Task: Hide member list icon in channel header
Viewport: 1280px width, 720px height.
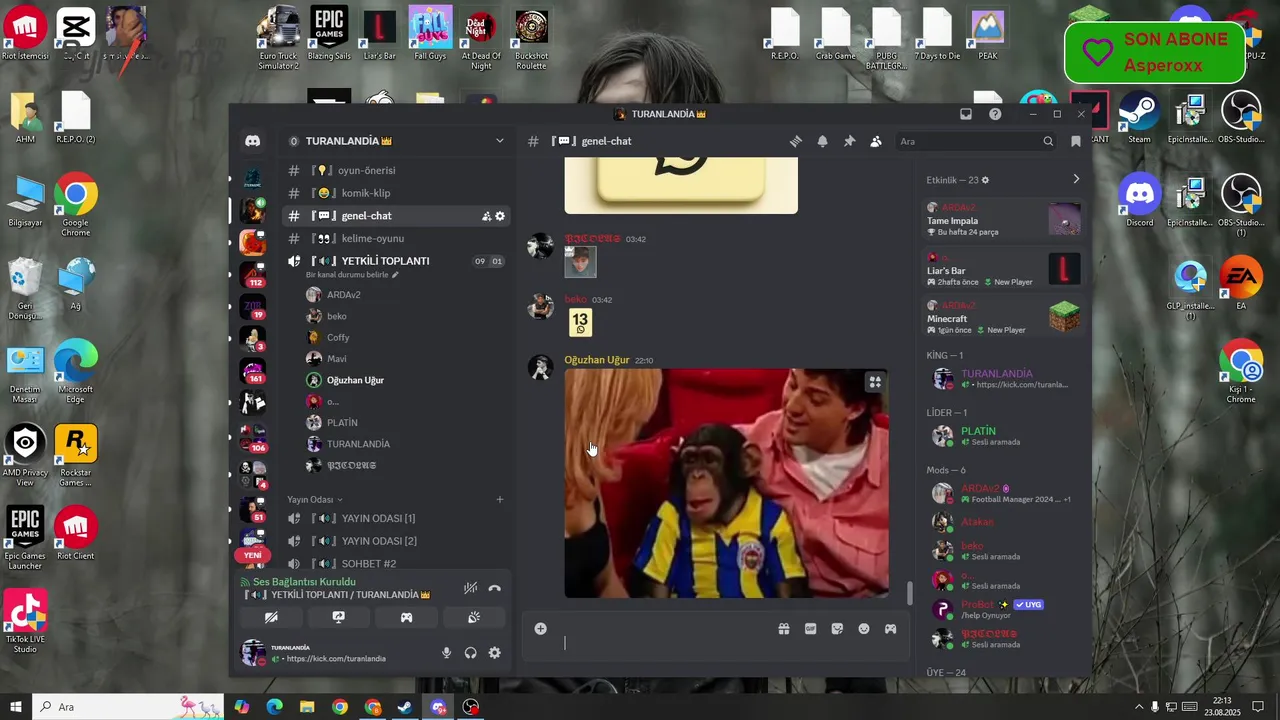Action: 876,141
